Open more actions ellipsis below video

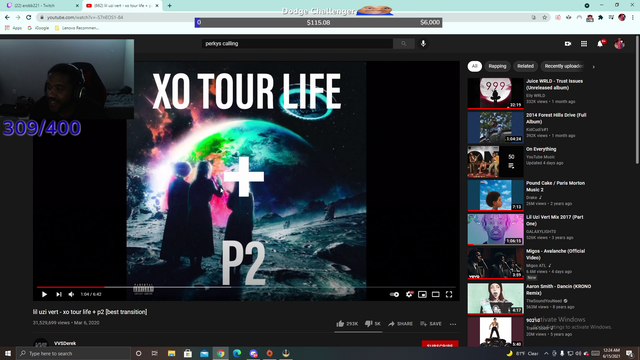[x=453, y=324]
